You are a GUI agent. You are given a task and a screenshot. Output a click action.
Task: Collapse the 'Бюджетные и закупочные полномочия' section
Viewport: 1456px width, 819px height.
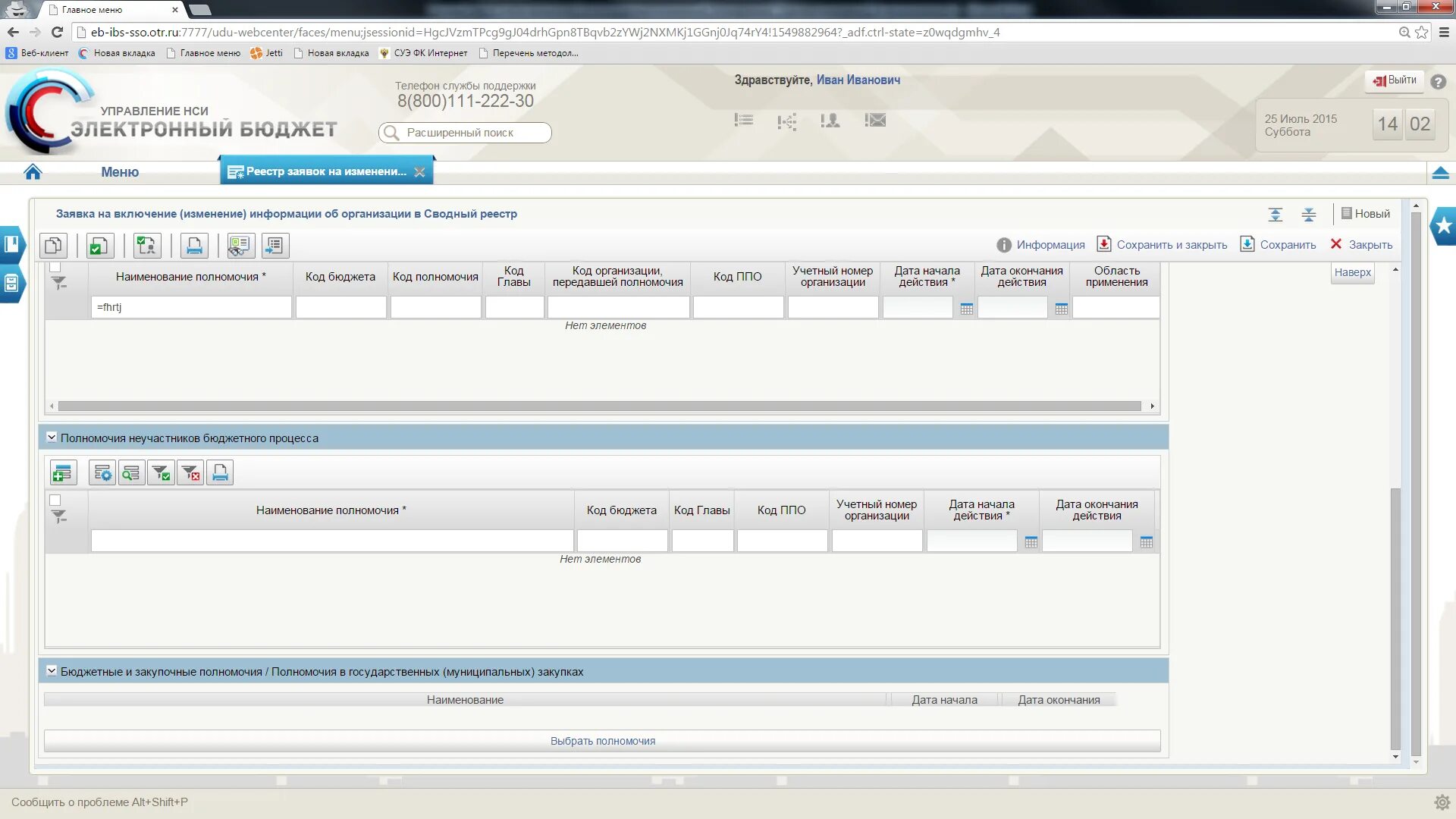pyautogui.click(x=52, y=671)
